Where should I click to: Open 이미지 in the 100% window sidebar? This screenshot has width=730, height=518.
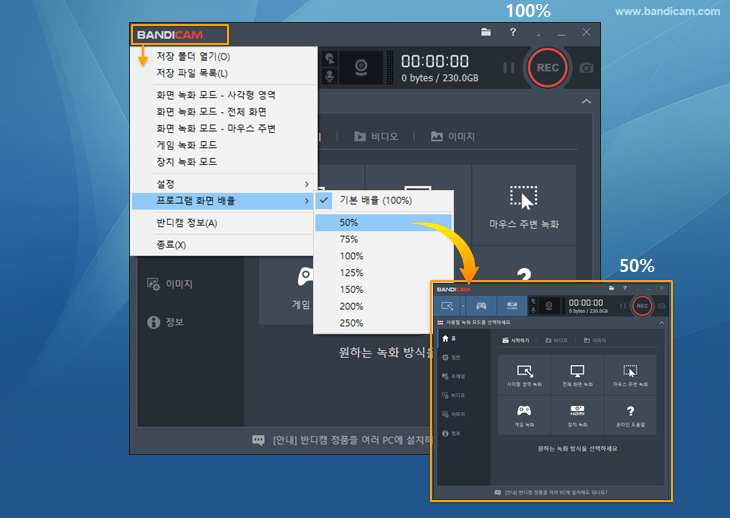click(169, 284)
